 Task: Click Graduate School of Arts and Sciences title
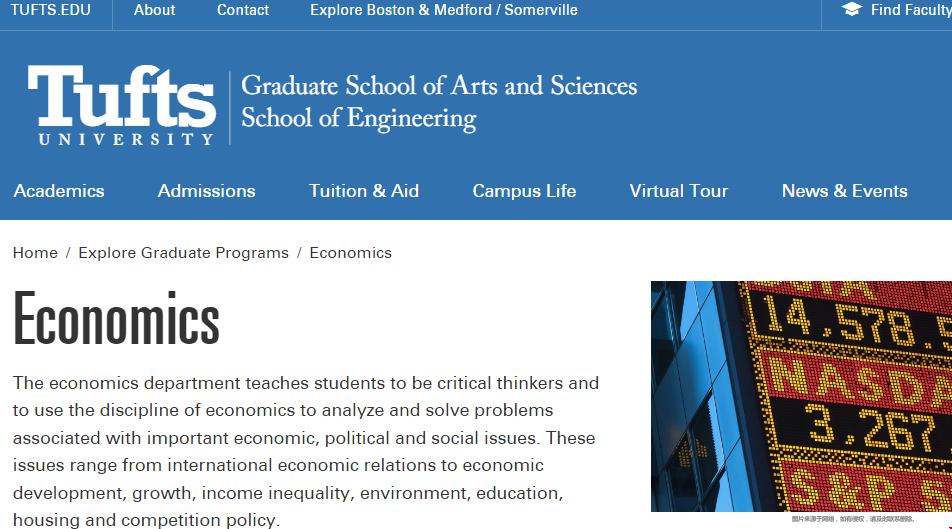[x=439, y=86]
